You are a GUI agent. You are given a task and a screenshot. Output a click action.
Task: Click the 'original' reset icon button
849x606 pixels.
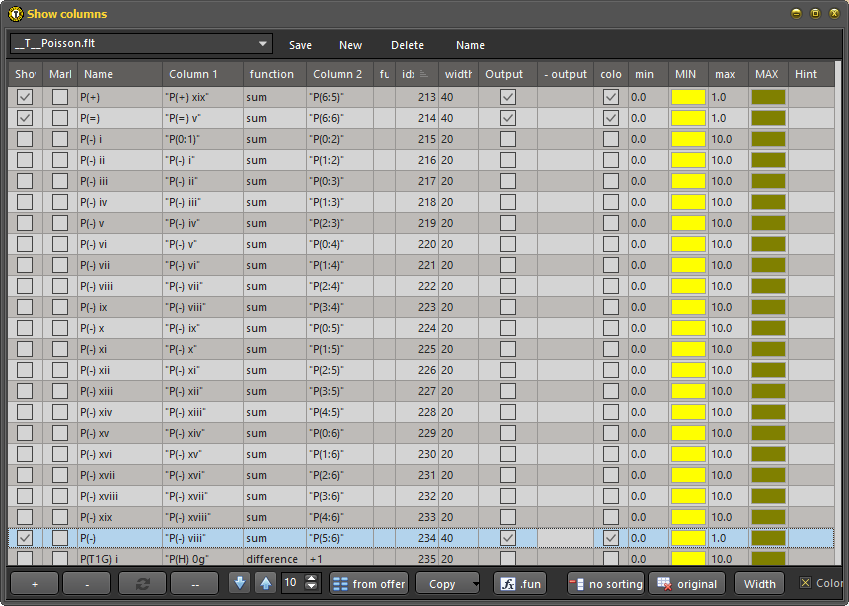[688, 584]
